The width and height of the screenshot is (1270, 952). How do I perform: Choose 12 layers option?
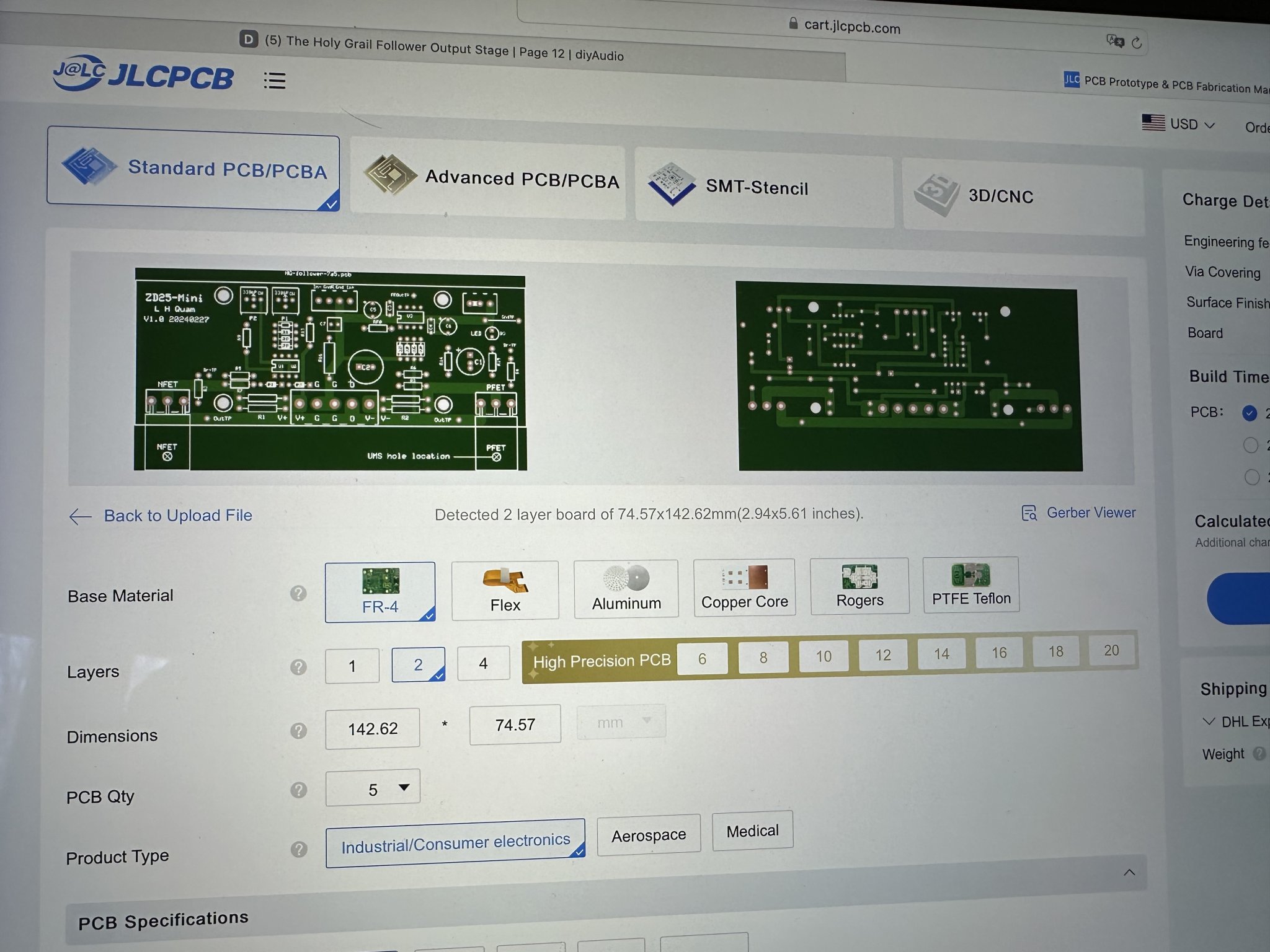pos(883,654)
